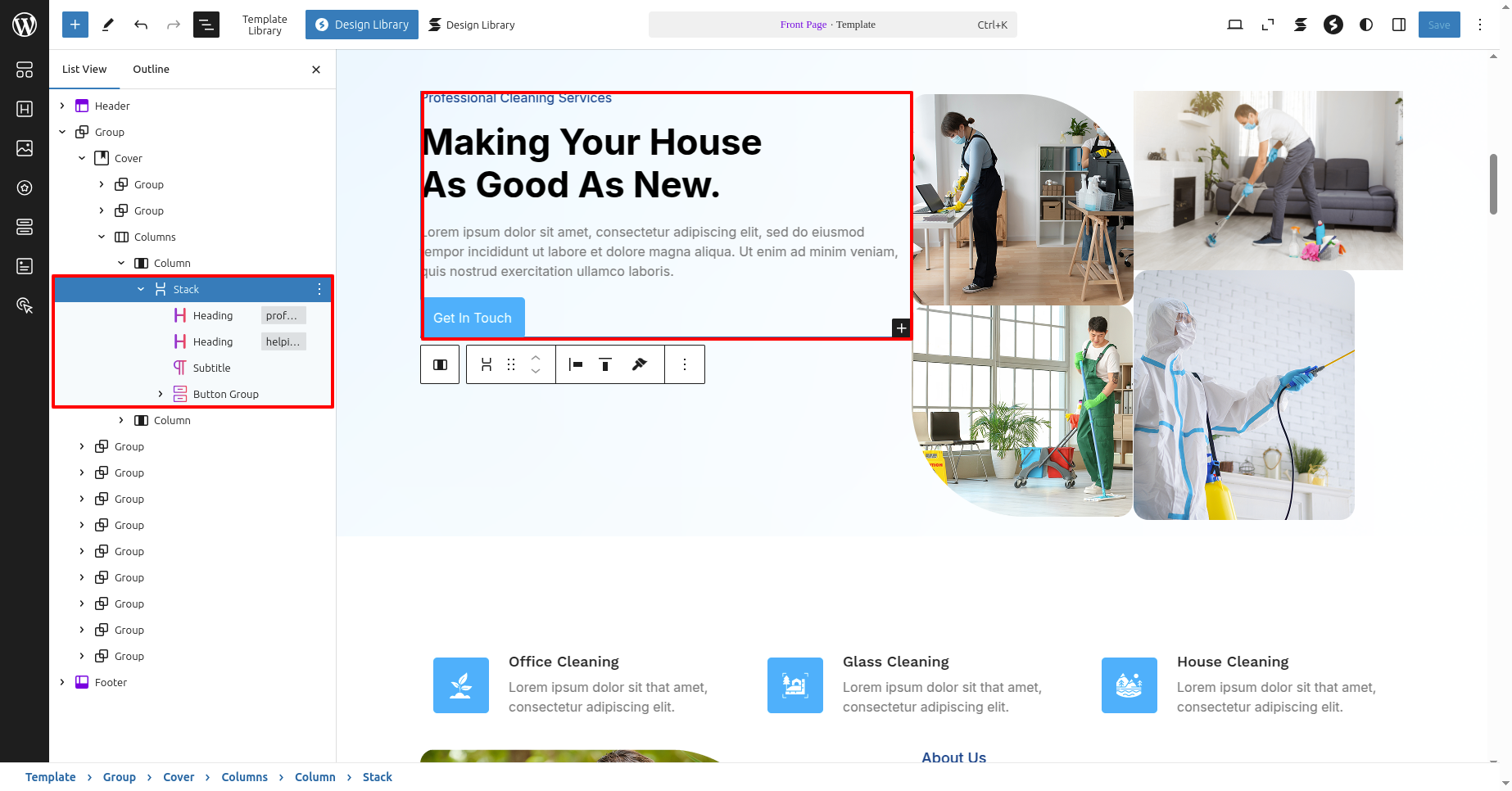Click the black add block plus button
The image size is (1512, 791).
point(901,328)
